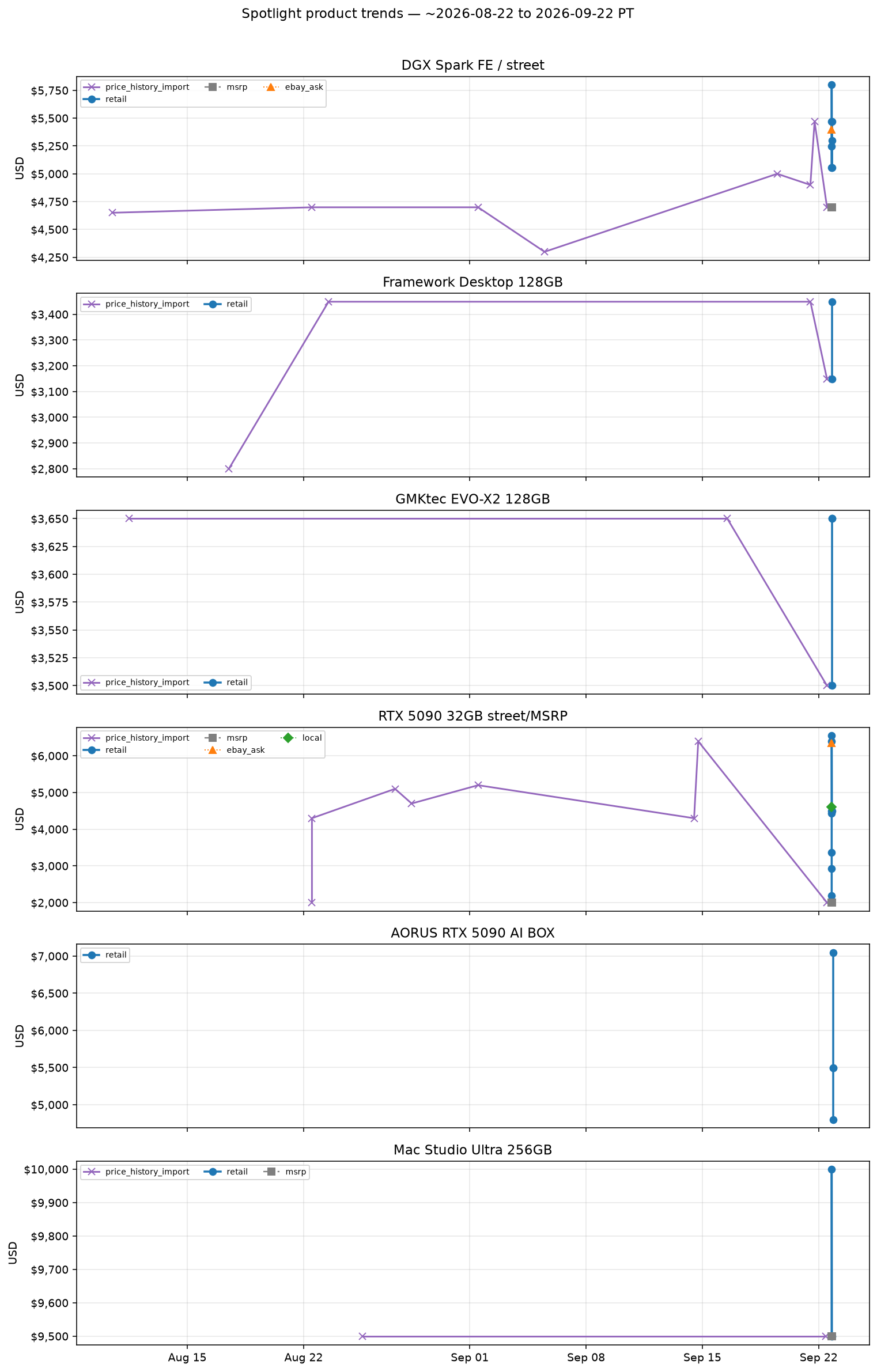Click the orange ebay_ask triangle in the DGX Spark chart
Image resolution: width=877 pixels, height=1372 pixels.
click(x=831, y=130)
